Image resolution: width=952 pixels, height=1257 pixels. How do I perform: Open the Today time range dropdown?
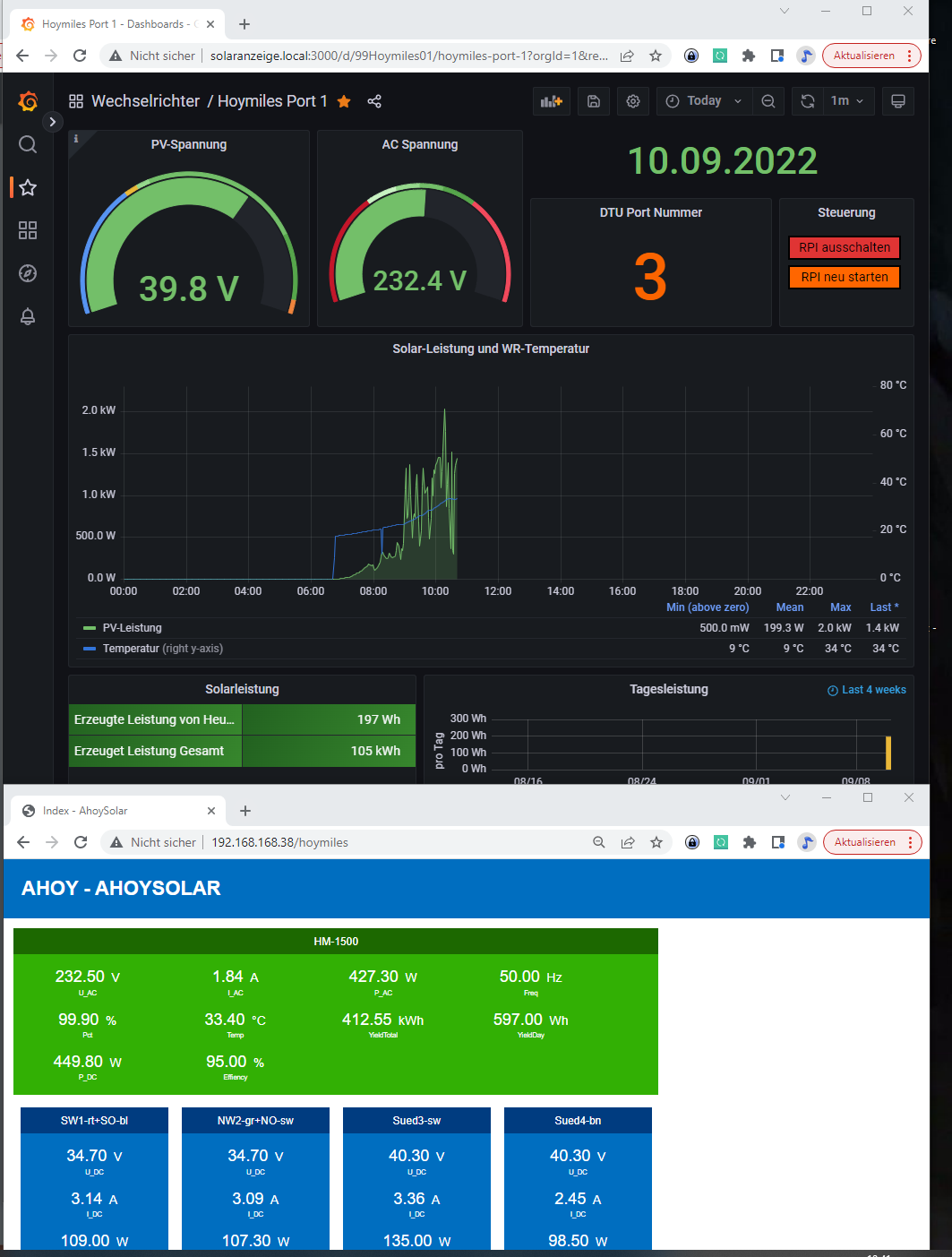704,101
